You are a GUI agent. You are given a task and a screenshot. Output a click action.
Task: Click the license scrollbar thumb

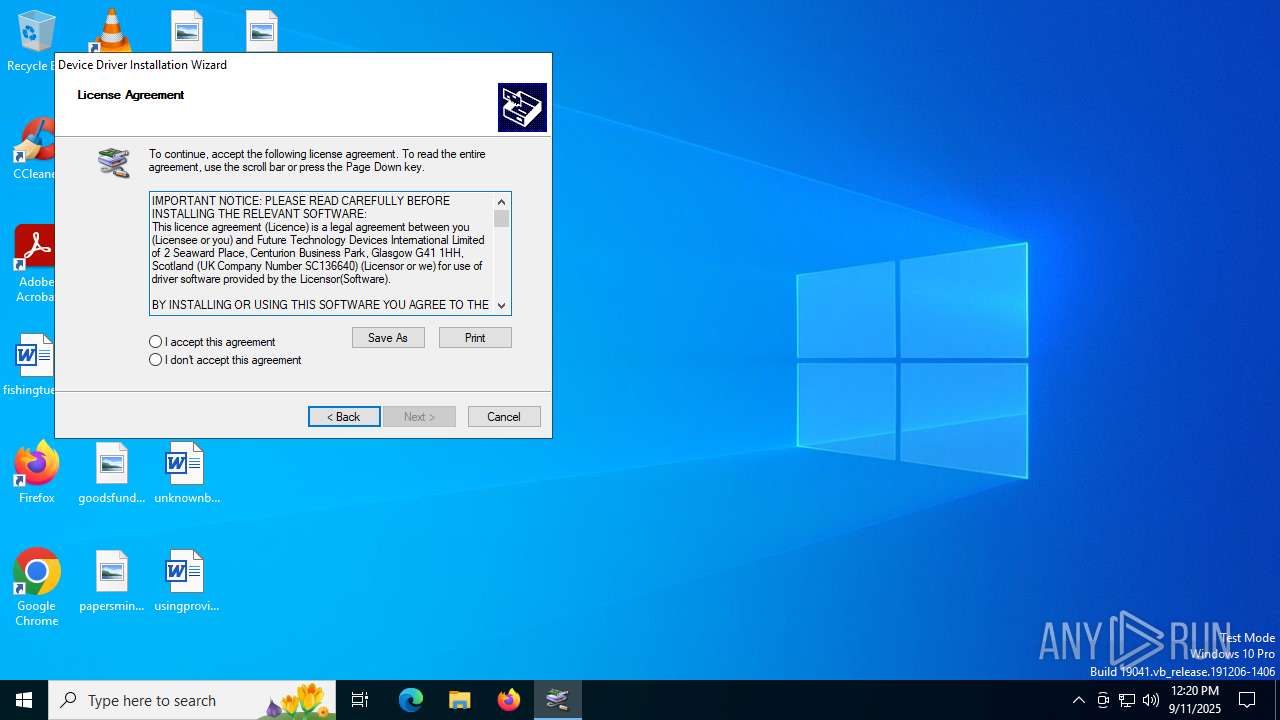[502, 218]
